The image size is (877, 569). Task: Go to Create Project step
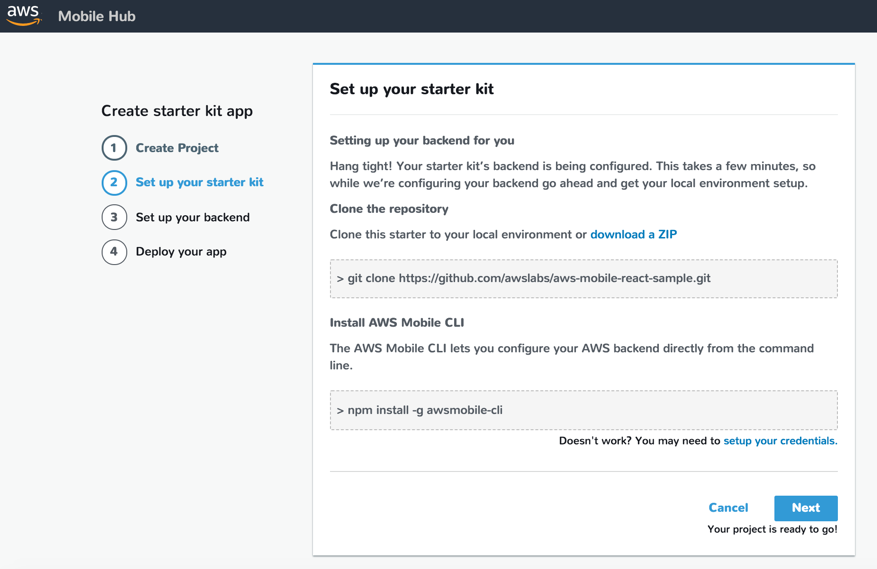pyautogui.click(x=177, y=148)
